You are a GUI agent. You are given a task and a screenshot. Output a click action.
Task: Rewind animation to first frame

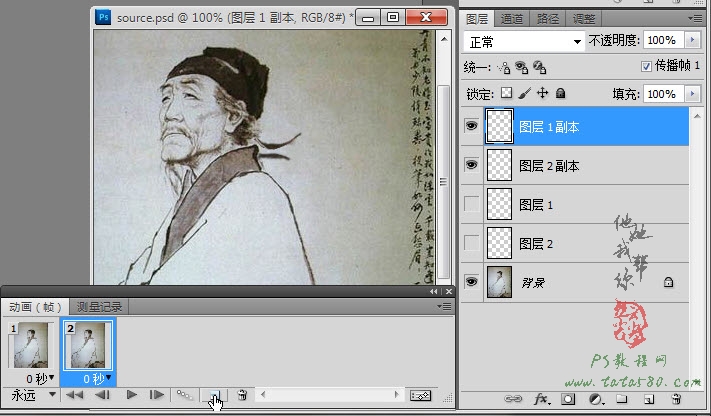(74, 395)
